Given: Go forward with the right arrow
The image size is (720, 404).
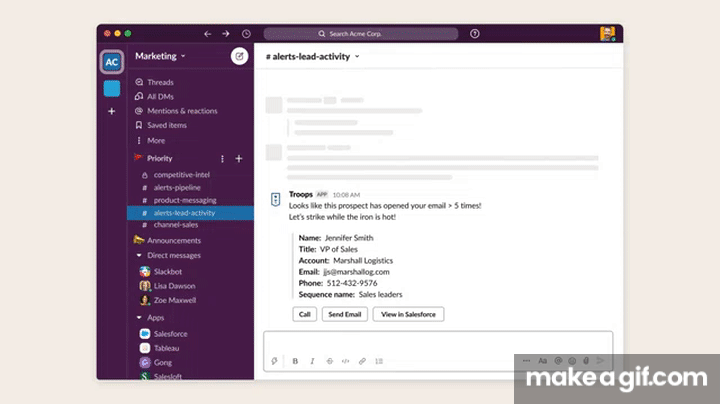Looking at the screenshot, I should [226, 33].
